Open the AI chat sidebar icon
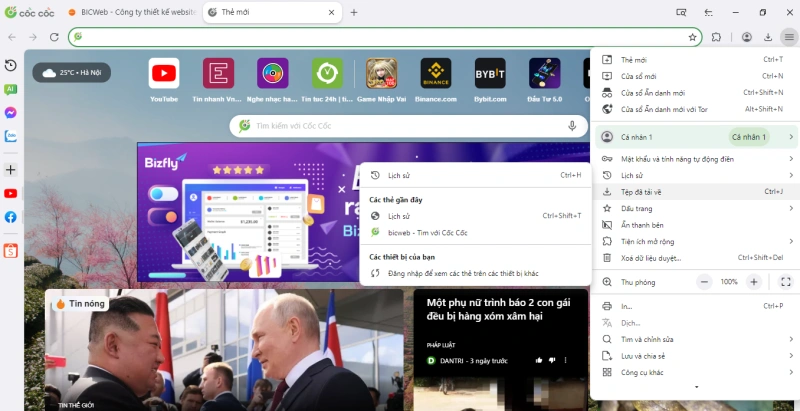The image size is (800, 411). pos(10,89)
